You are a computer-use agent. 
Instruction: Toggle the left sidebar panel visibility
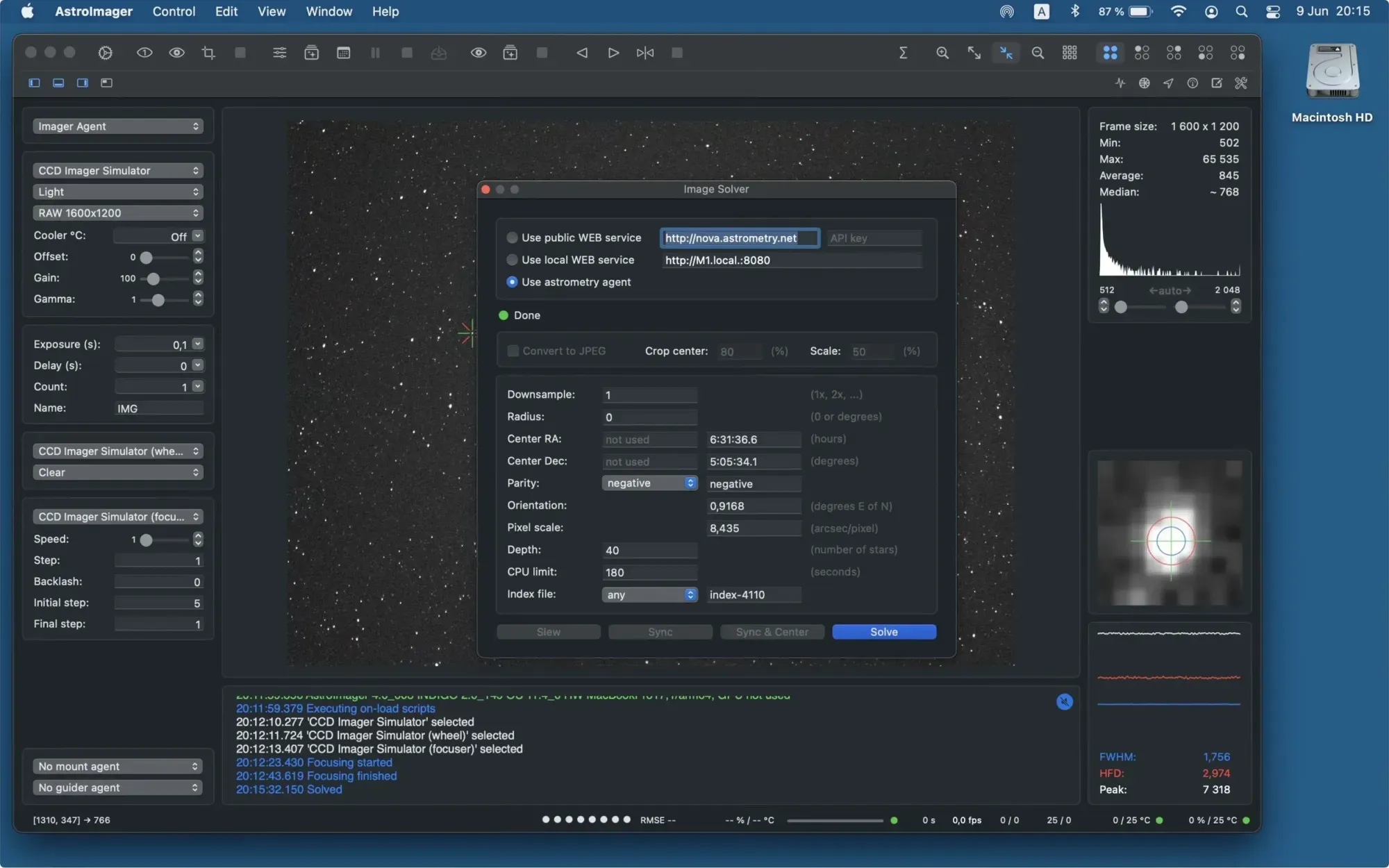tap(34, 83)
